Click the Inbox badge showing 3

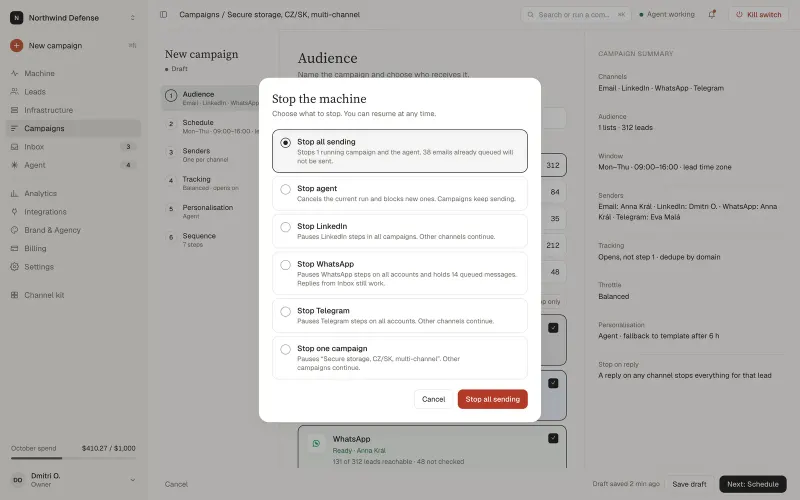128,147
